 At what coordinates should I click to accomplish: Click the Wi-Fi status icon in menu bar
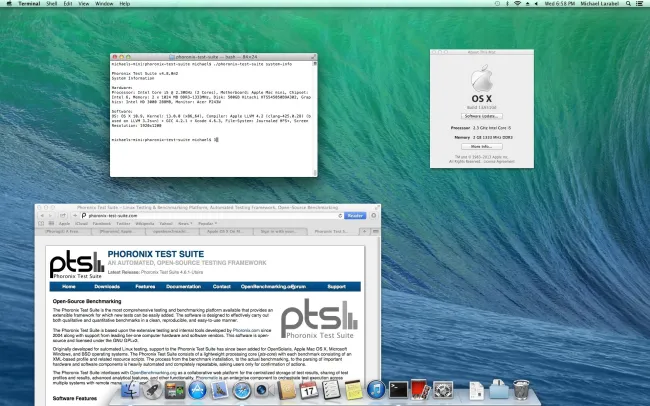coord(517,3)
